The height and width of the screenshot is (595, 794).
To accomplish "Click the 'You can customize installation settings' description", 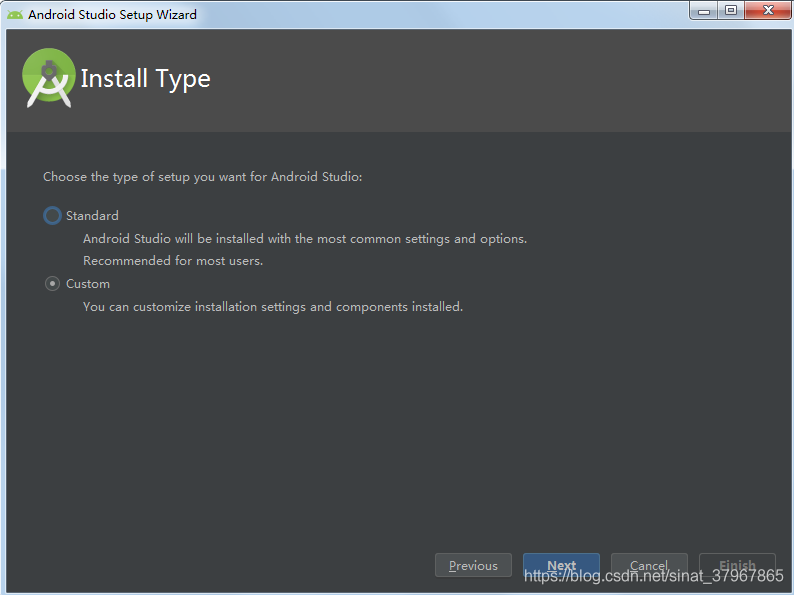I will (x=273, y=307).
